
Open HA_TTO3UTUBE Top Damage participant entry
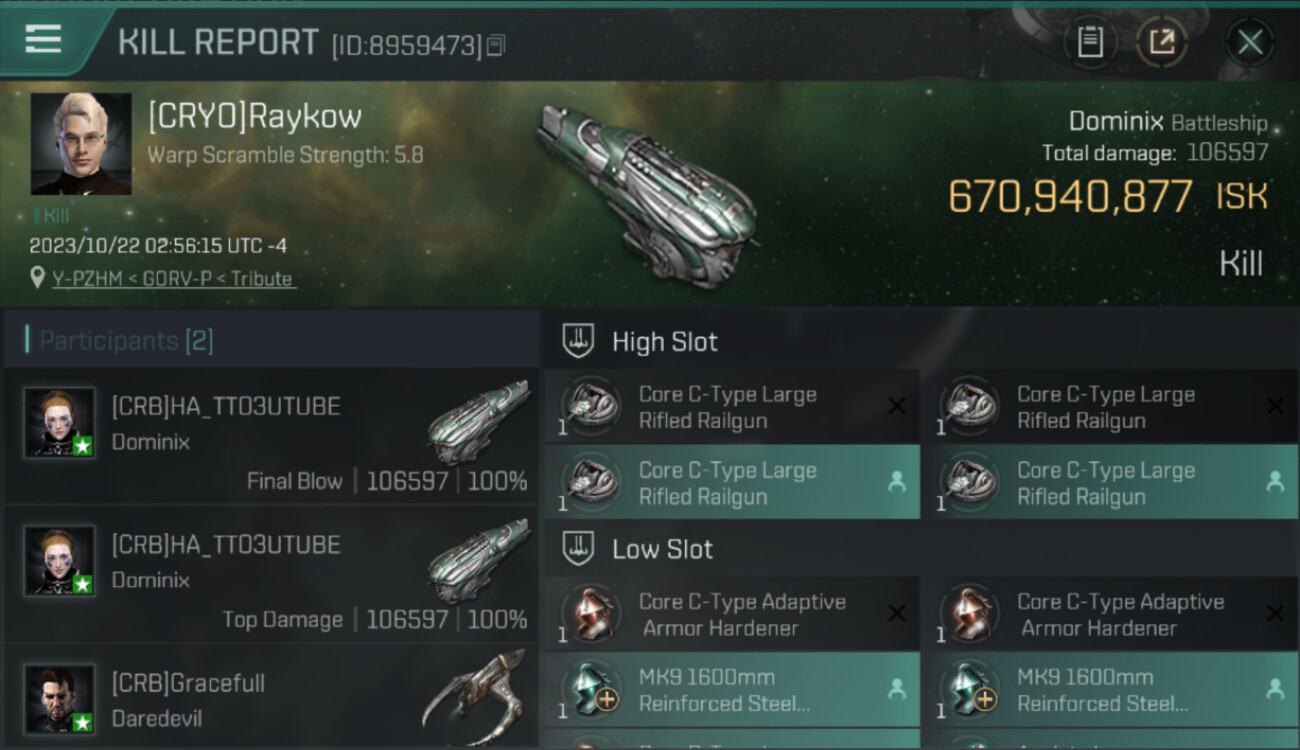[x=272, y=575]
